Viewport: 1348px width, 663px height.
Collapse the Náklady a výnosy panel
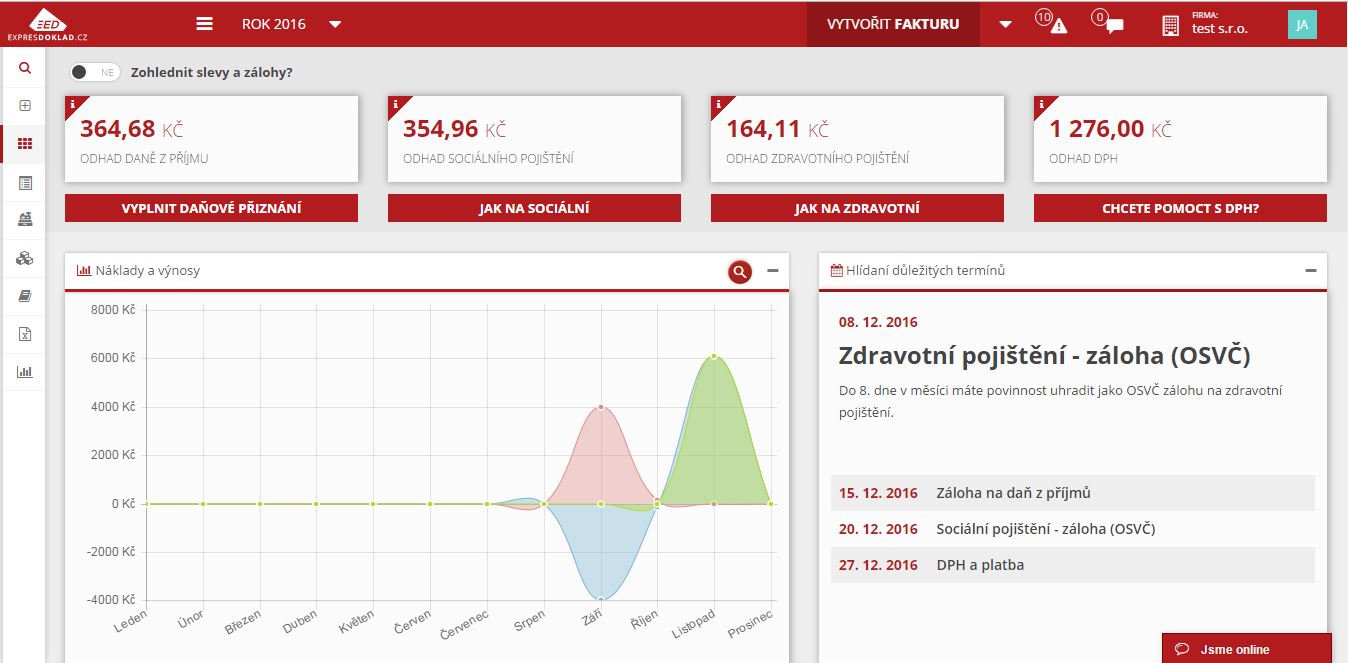[773, 271]
